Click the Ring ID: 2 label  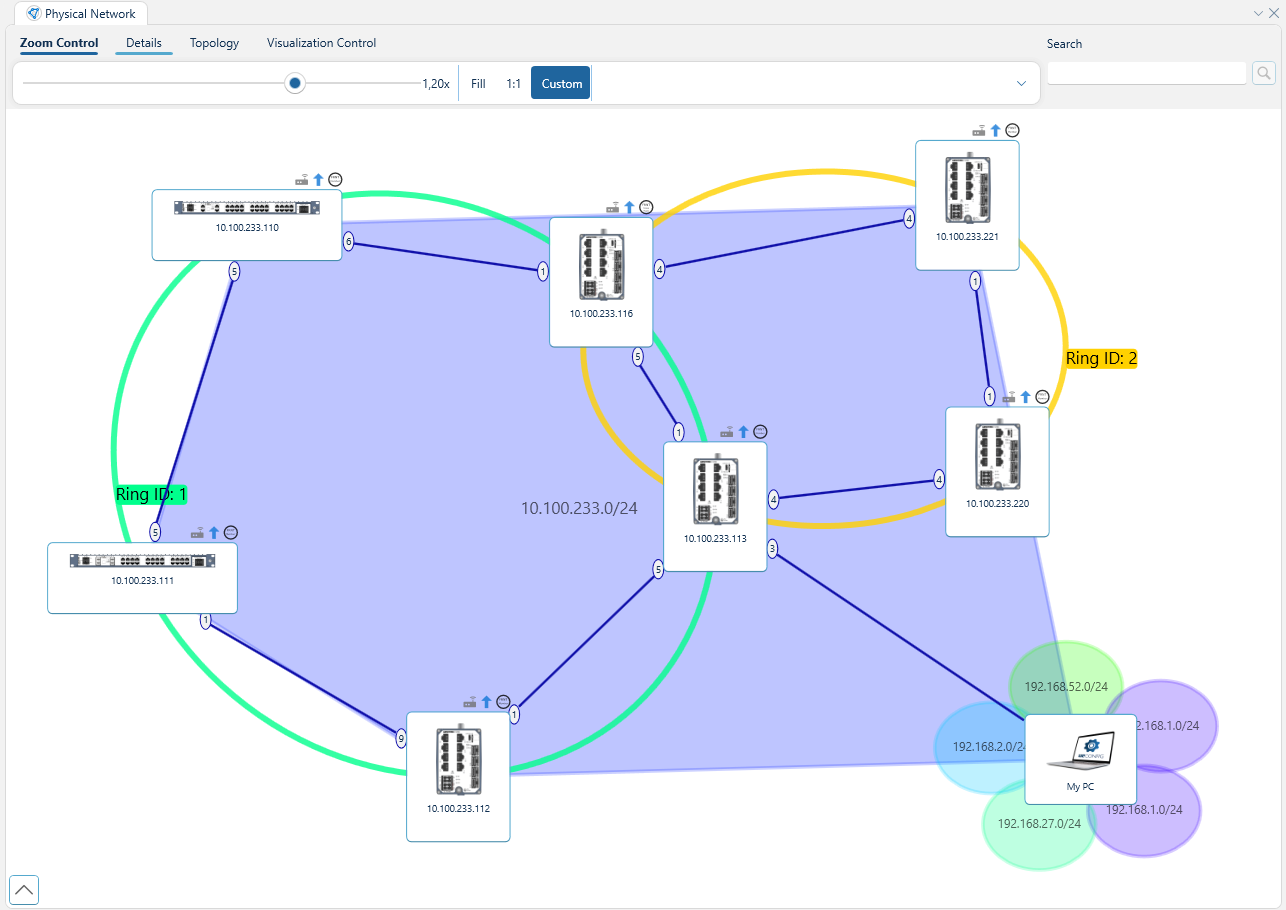tap(1101, 358)
